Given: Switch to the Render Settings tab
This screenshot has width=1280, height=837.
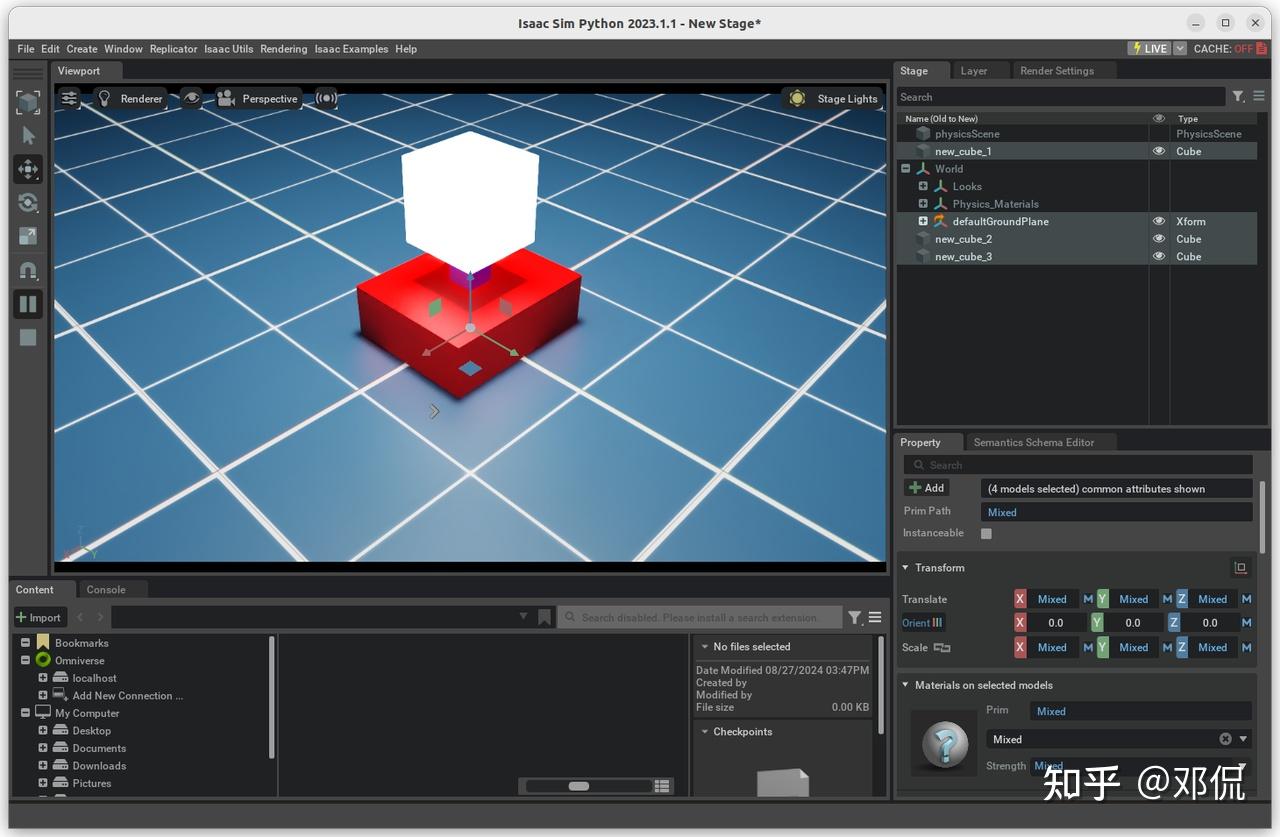Looking at the screenshot, I should tap(1056, 71).
